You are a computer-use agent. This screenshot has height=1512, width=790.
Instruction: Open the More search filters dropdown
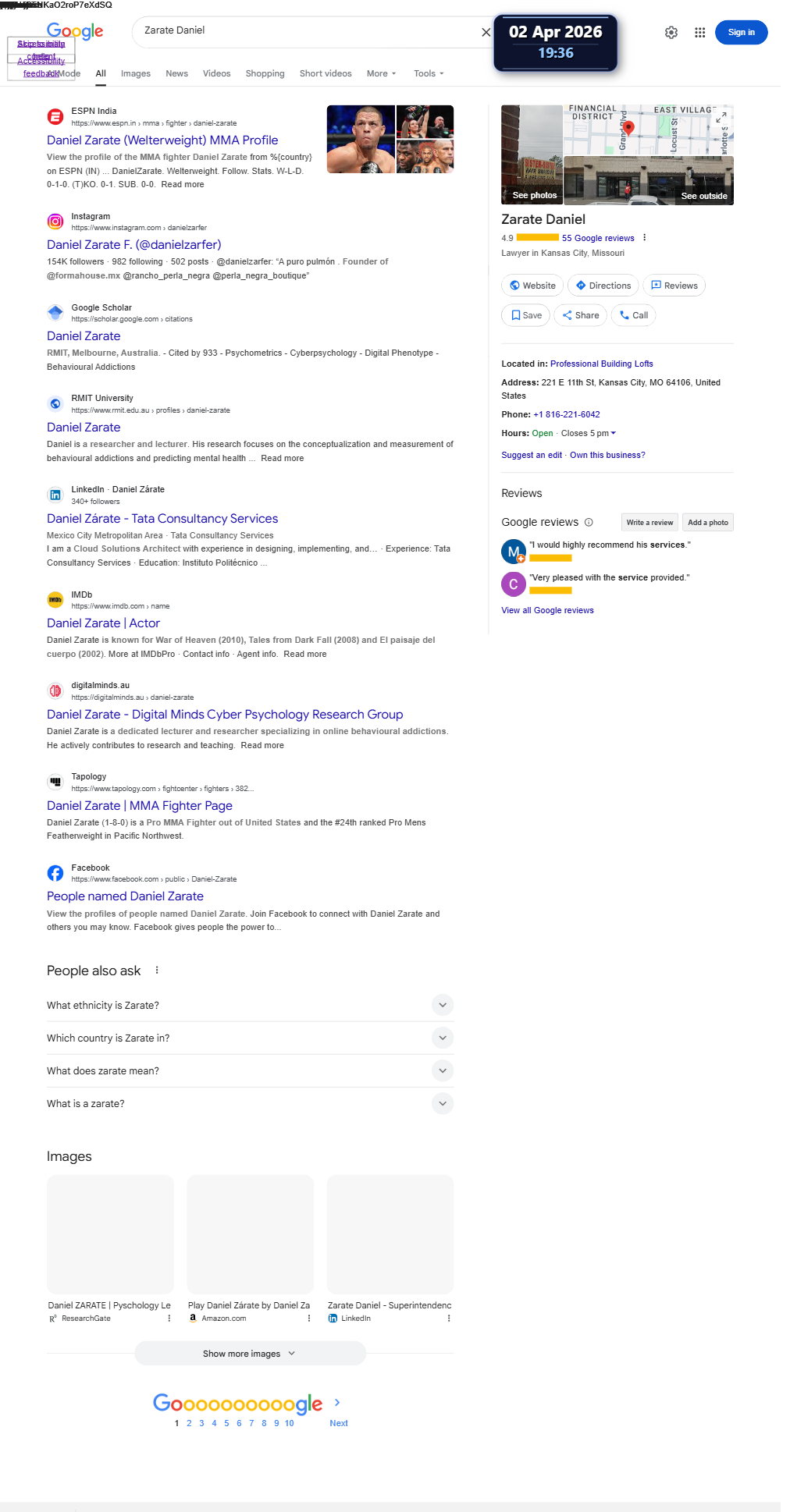point(382,73)
